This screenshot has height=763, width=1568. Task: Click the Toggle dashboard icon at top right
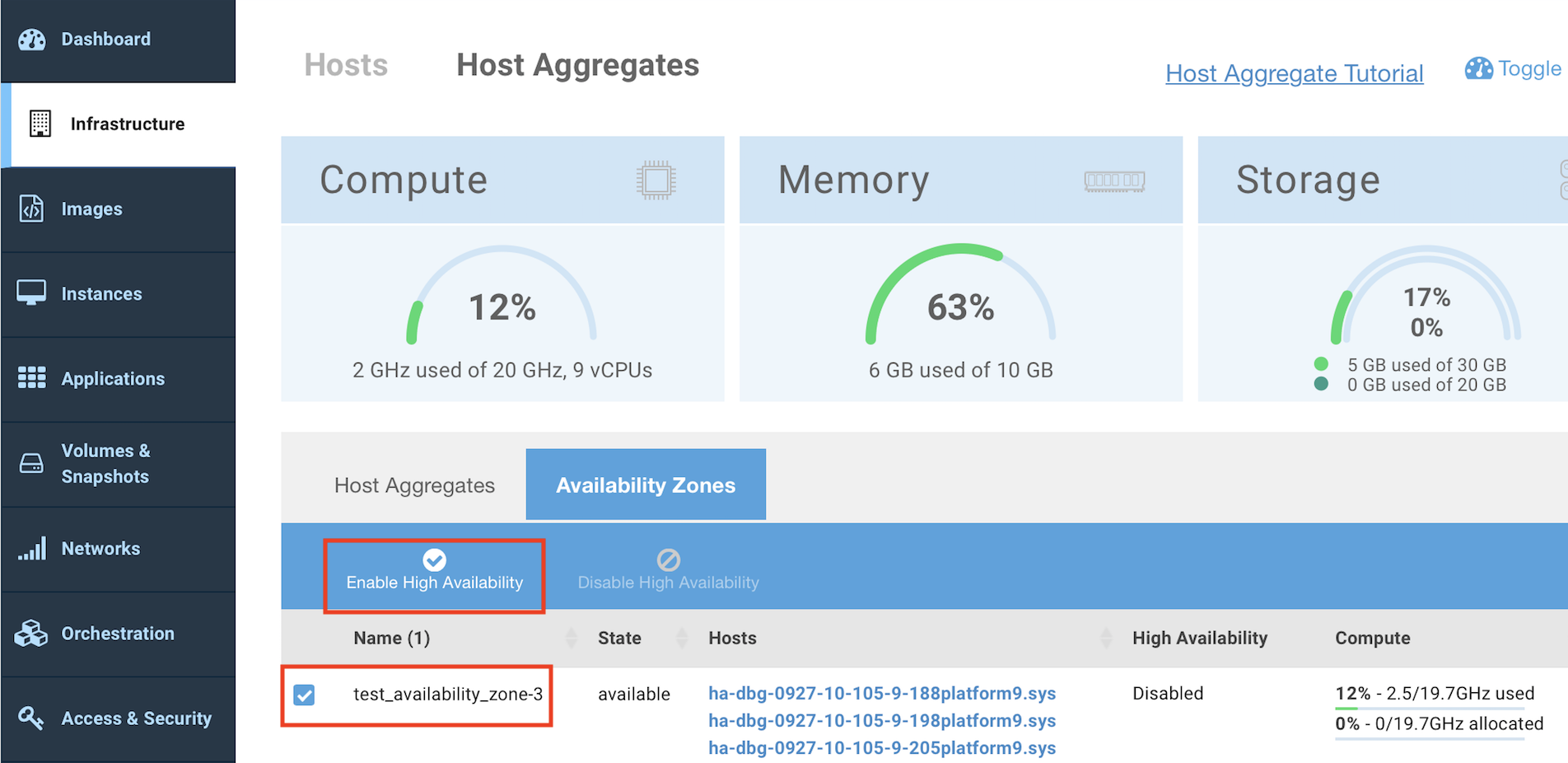pos(1478,69)
